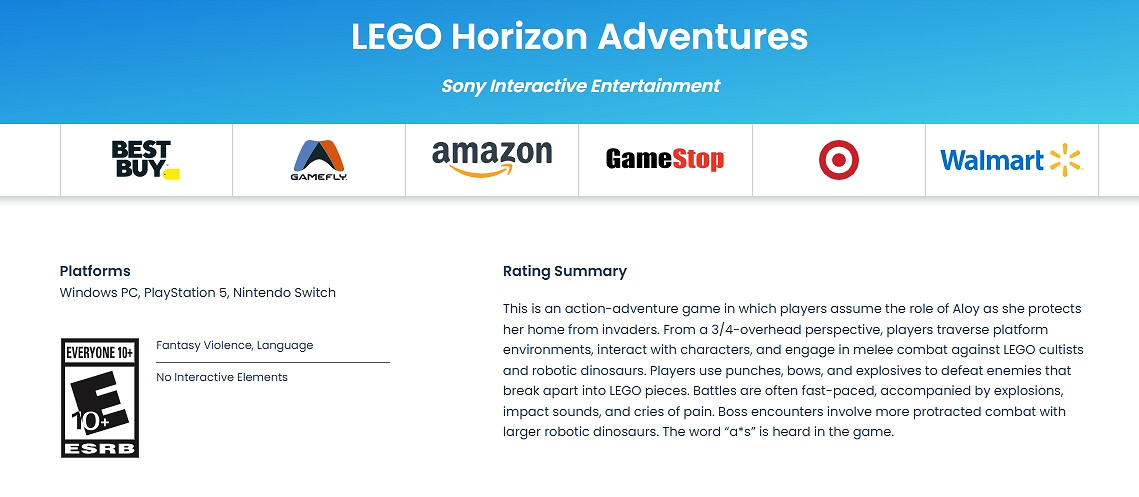This screenshot has height=497, width=1139.
Task: Open the Best Buy retailer logo
Action: tap(143, 159)
